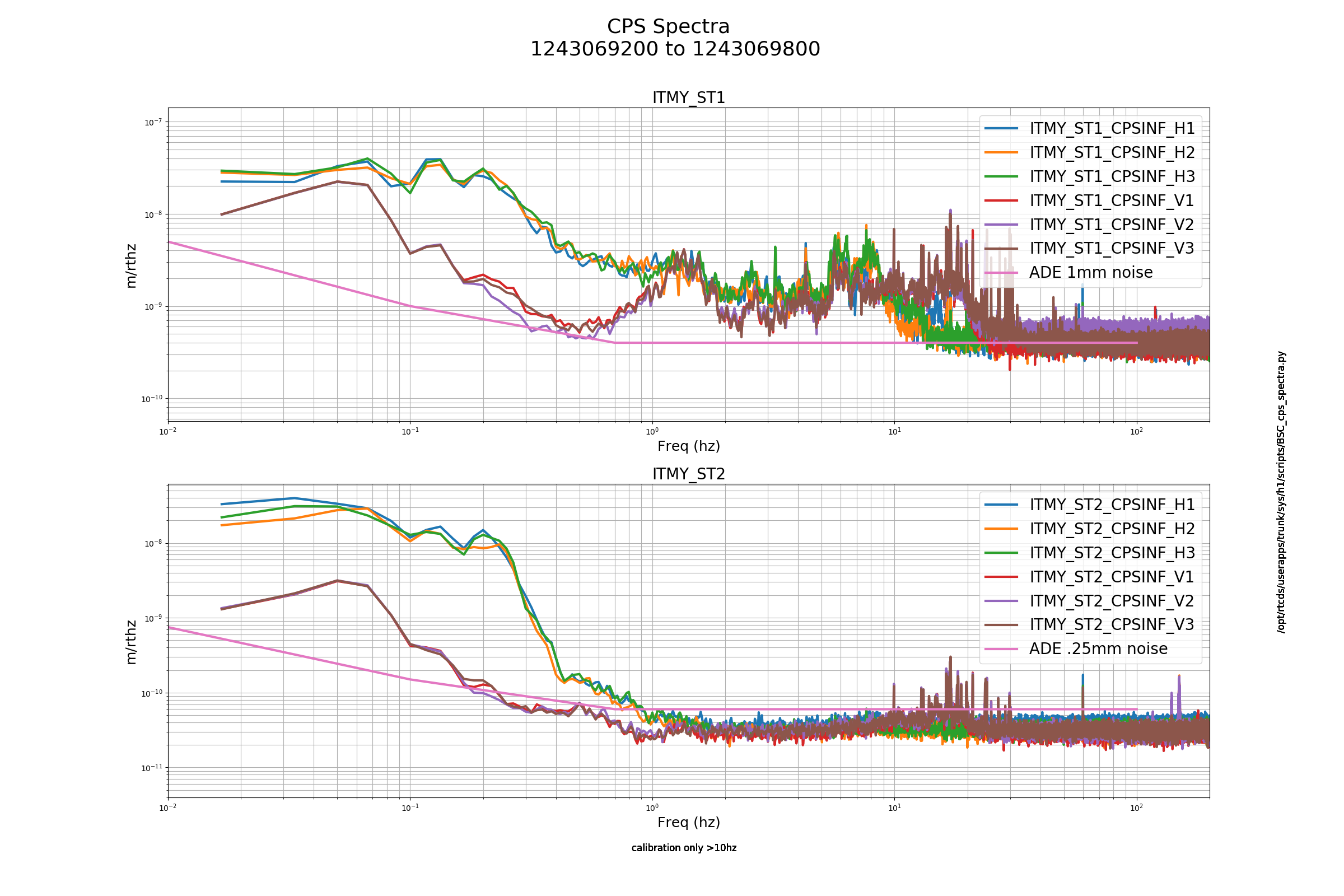The width and height of the screenshot is (1344, 896).
Task: Click the pink line sample beside ADE 1mm noise
Action: [1002, 273]
